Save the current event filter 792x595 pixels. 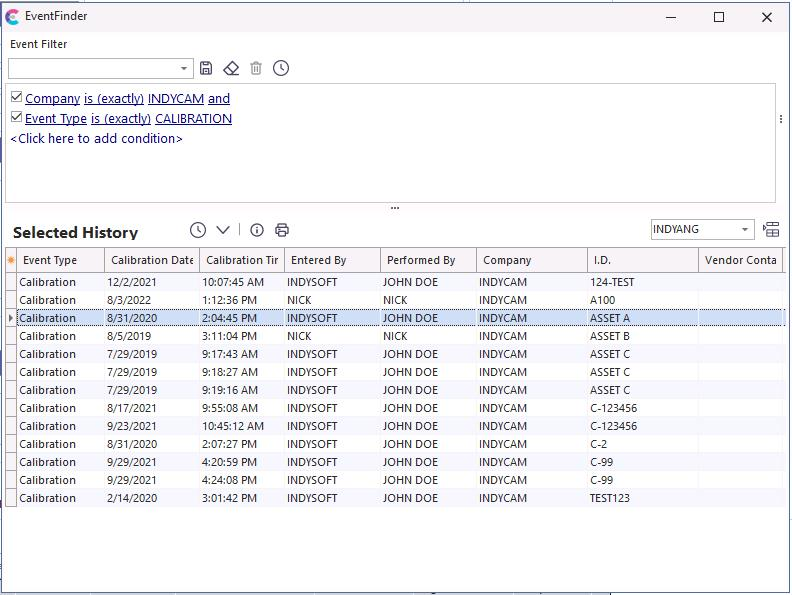pos(206,68)
